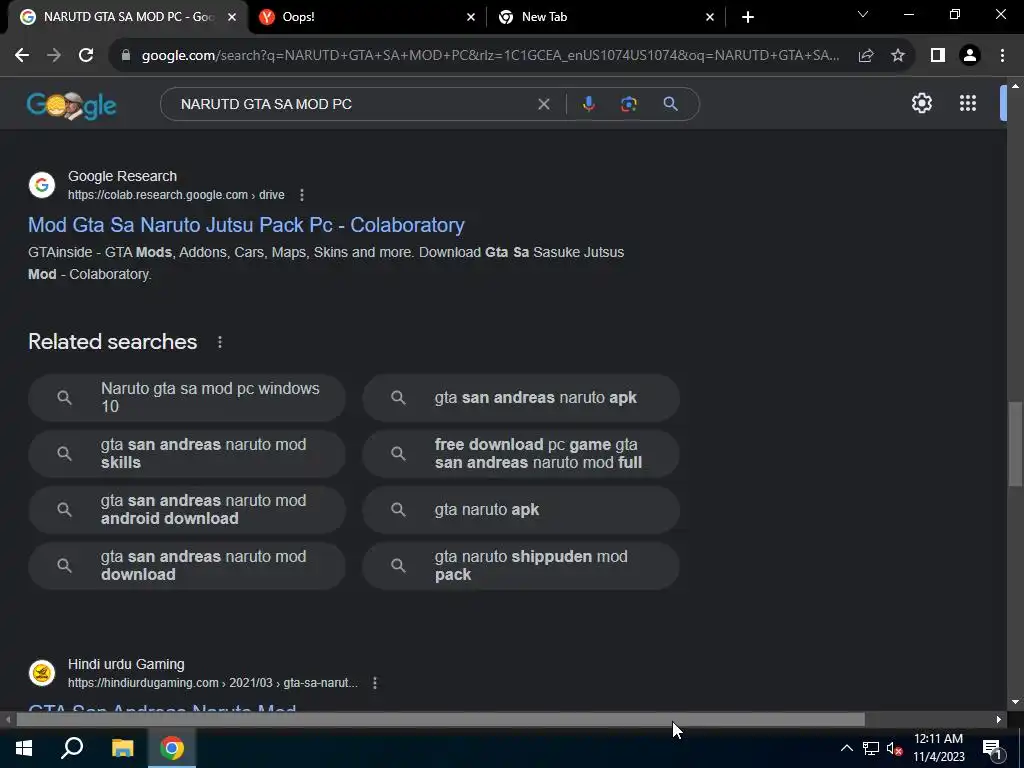This screenshot has width=1024, height=768.
Task: Close the New Tab tab
Action: 710,17
